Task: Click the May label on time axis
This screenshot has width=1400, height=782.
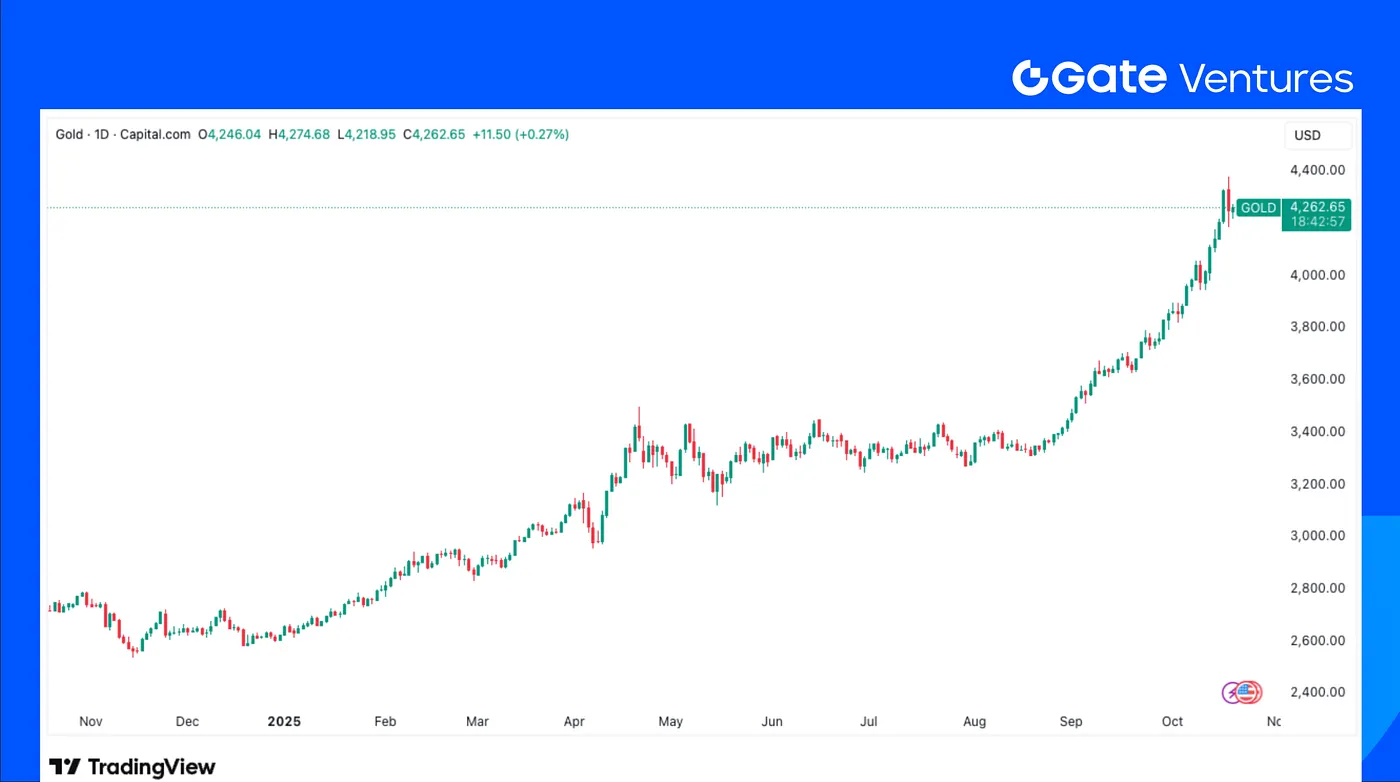Action: pos(670,721)
